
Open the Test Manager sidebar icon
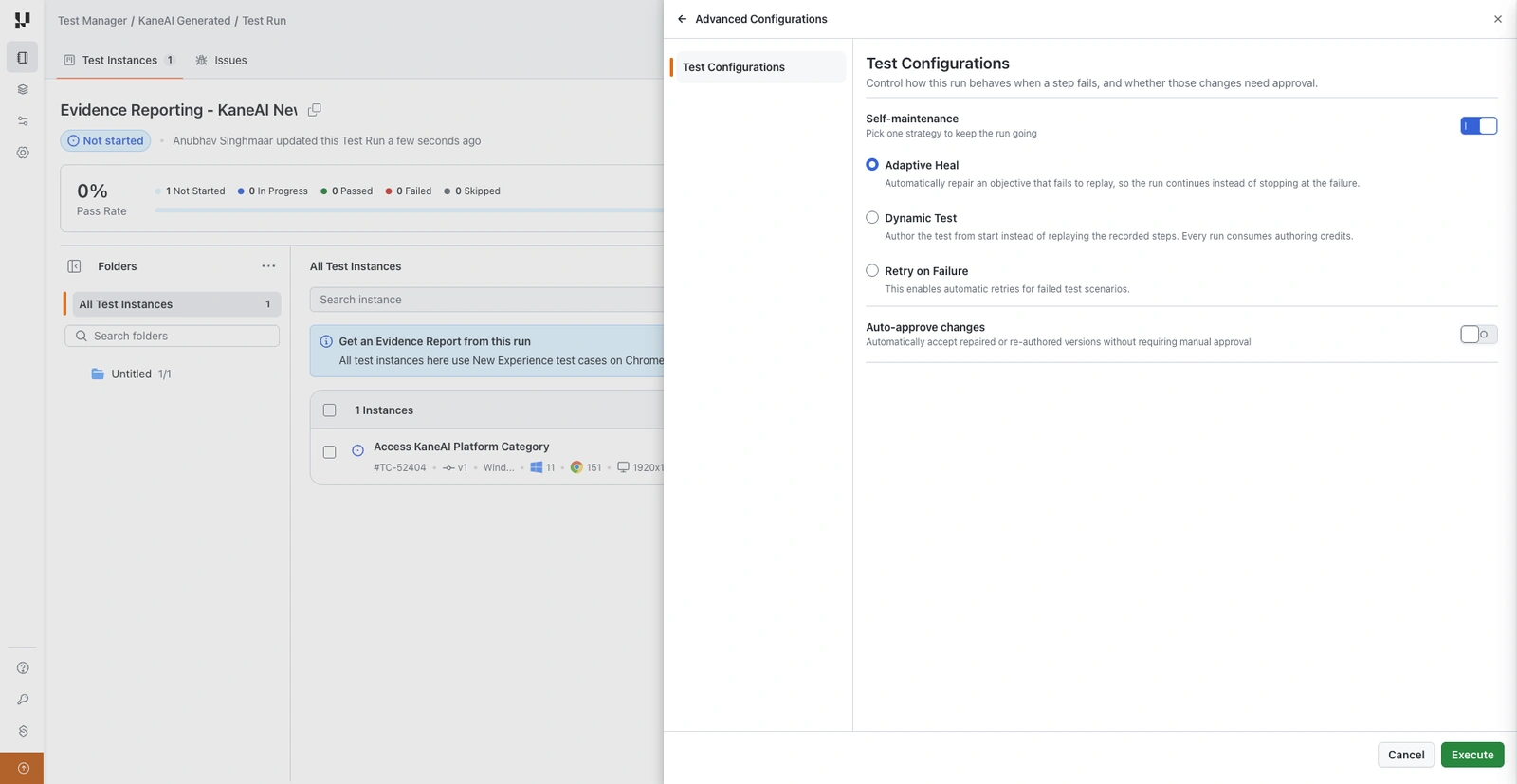(x=22, y=58)
